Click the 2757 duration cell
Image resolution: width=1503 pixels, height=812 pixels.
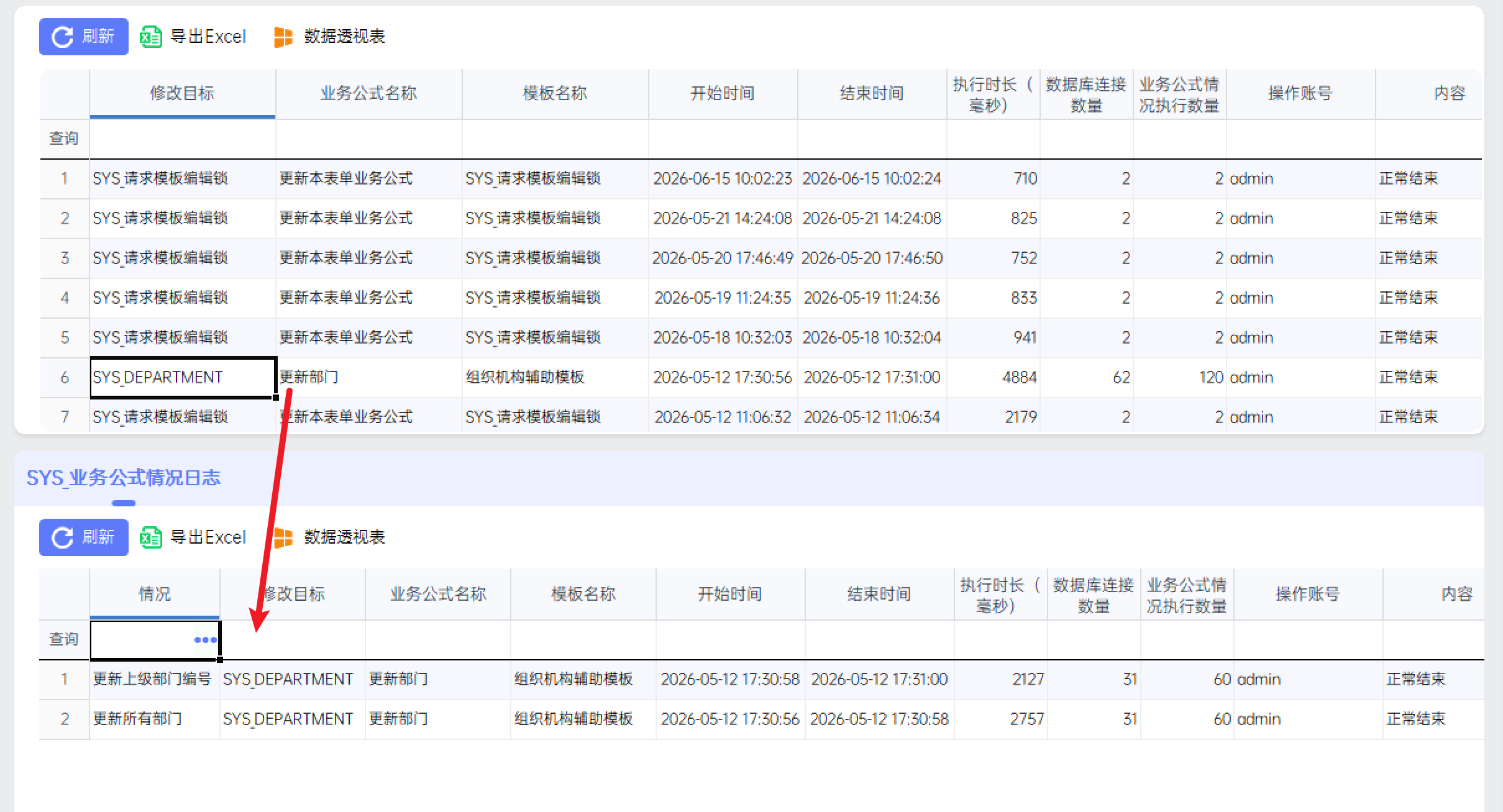pos(1001,719)
